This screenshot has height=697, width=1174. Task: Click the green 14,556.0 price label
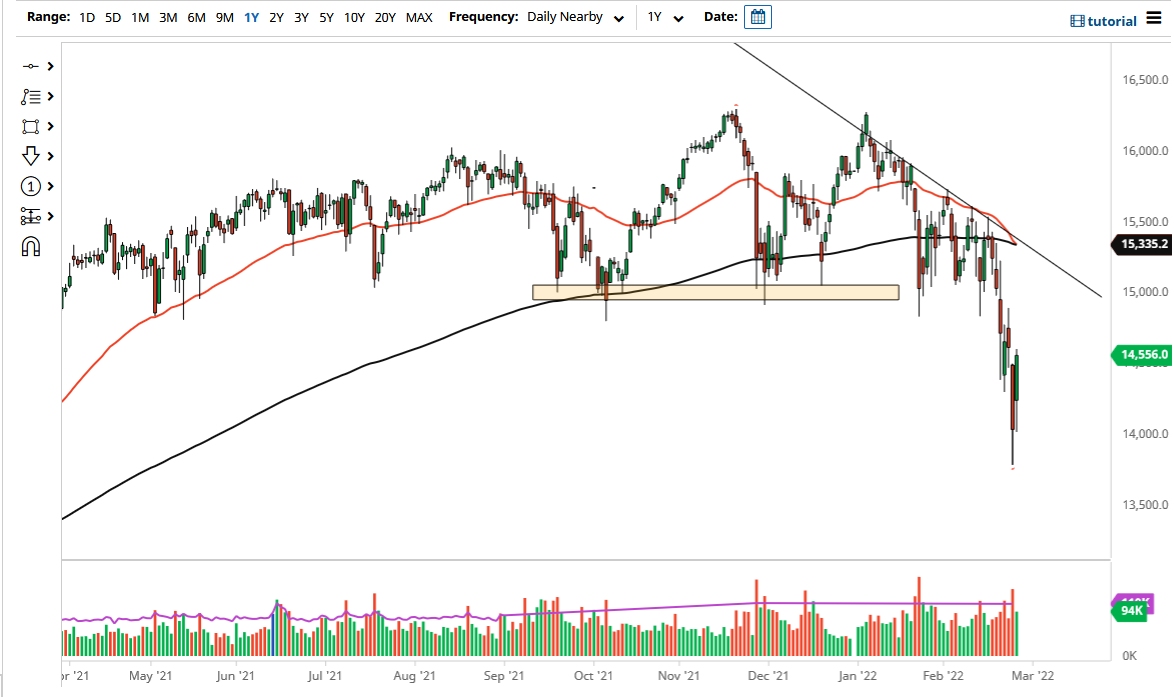(1143, 355)
